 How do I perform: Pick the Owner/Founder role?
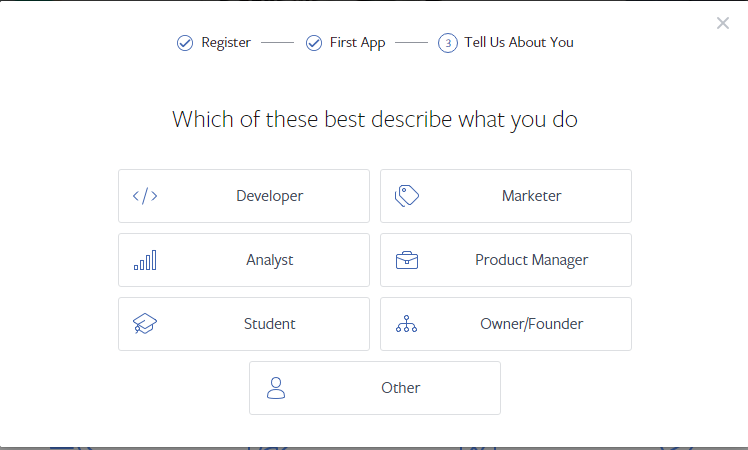click(506, 324)
